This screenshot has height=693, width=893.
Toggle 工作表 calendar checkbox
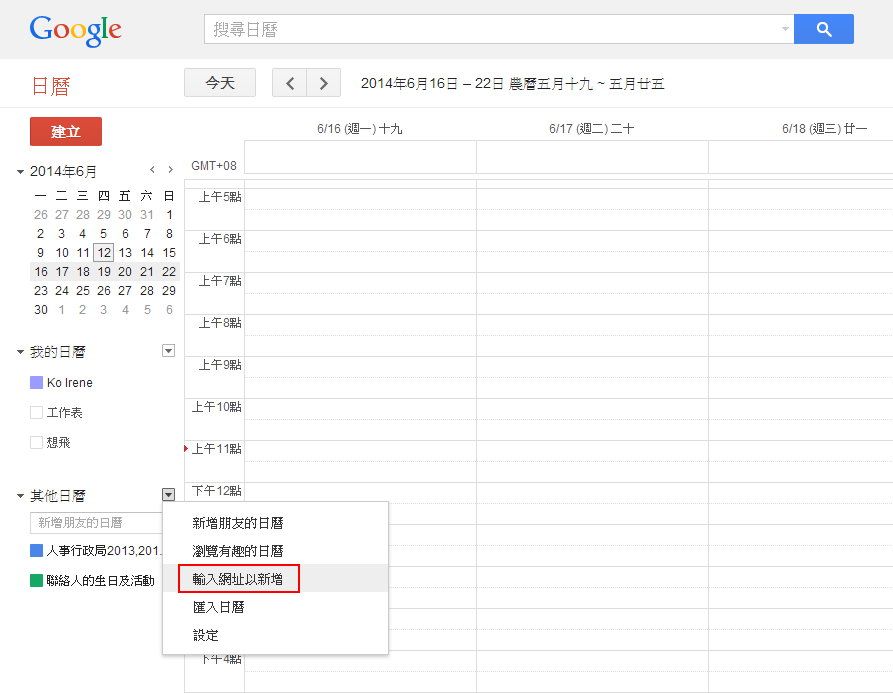click(37, 413)
